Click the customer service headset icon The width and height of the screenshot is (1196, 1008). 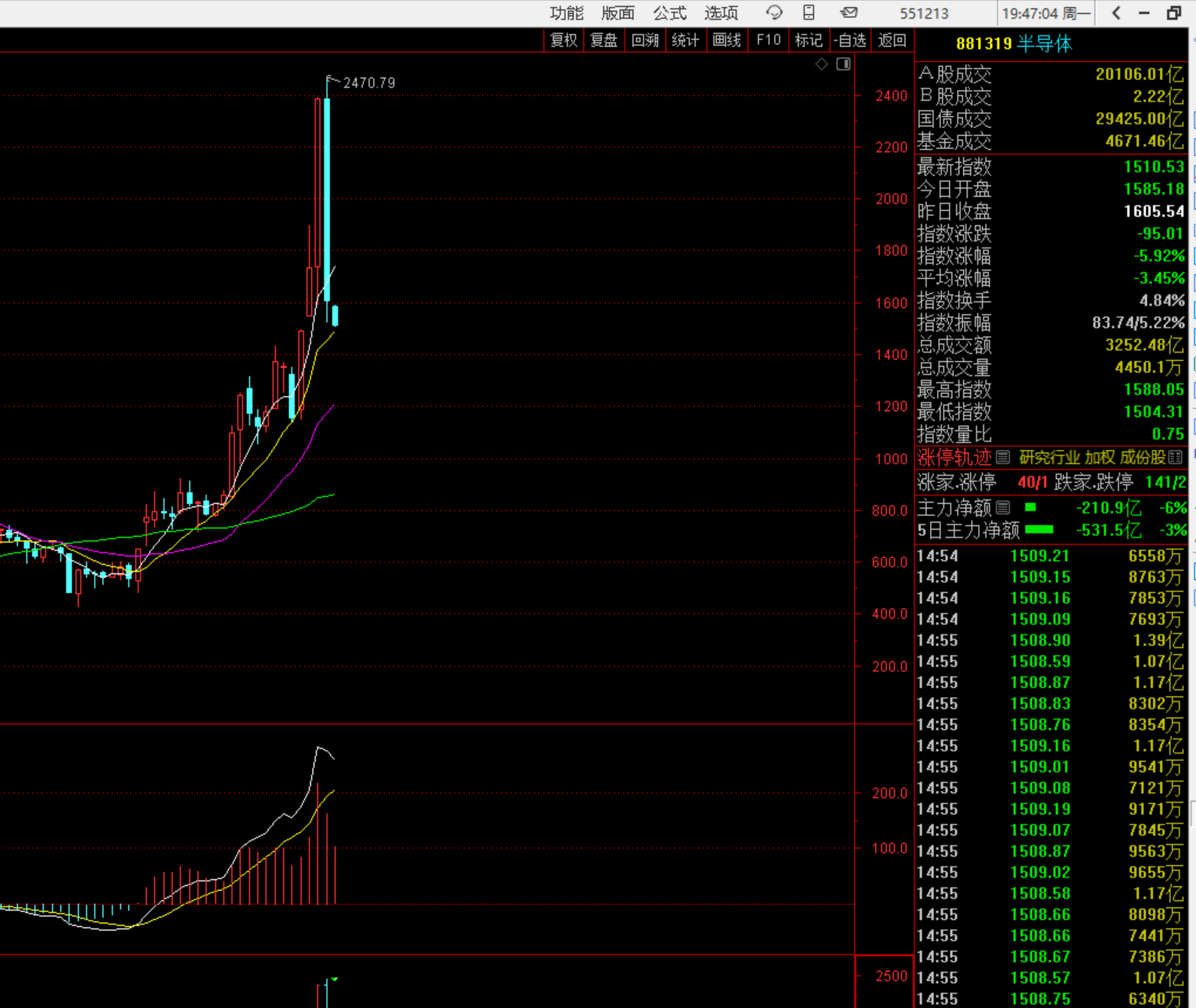coord(774,13)
